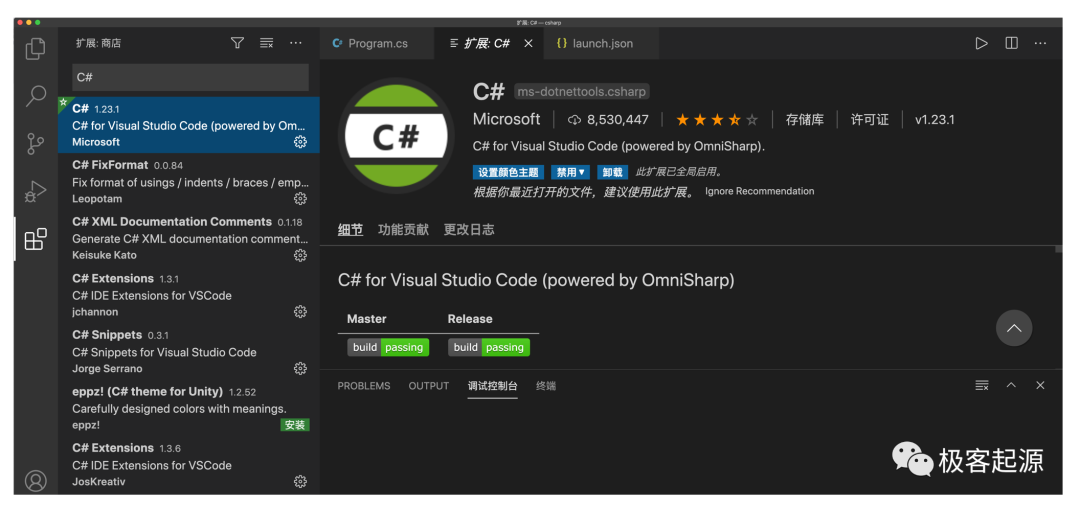The width and height of the screenshot is (1080, 509).
Task: Click the Master build passing badge
Action: click(388, 348)
